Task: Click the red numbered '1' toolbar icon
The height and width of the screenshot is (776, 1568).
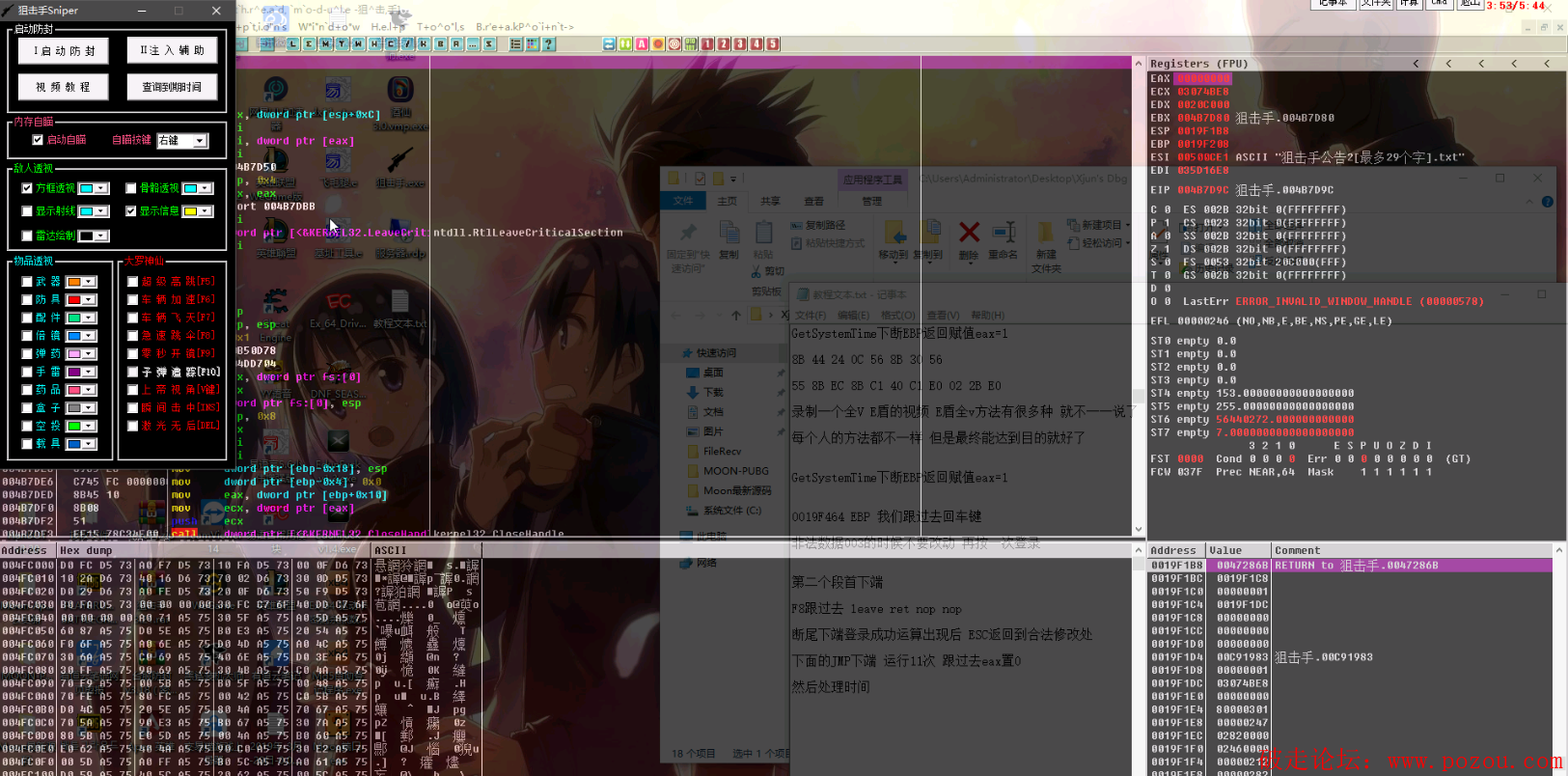Action: [x=707, y=44]
